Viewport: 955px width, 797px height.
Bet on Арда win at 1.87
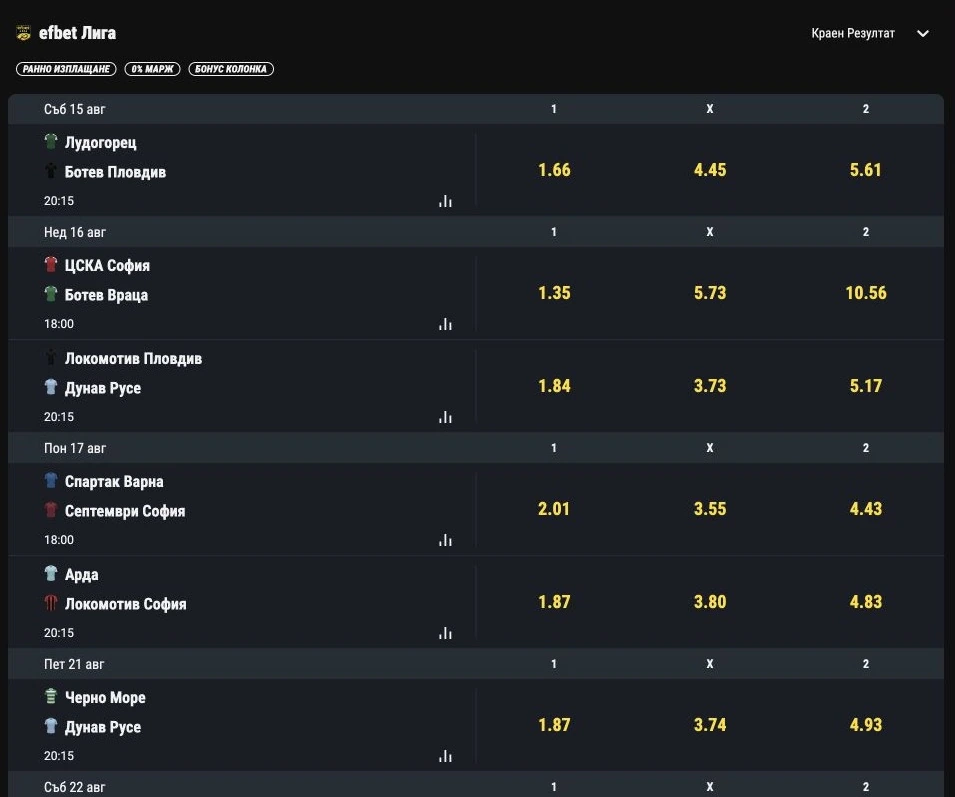(x=554, y=602)
